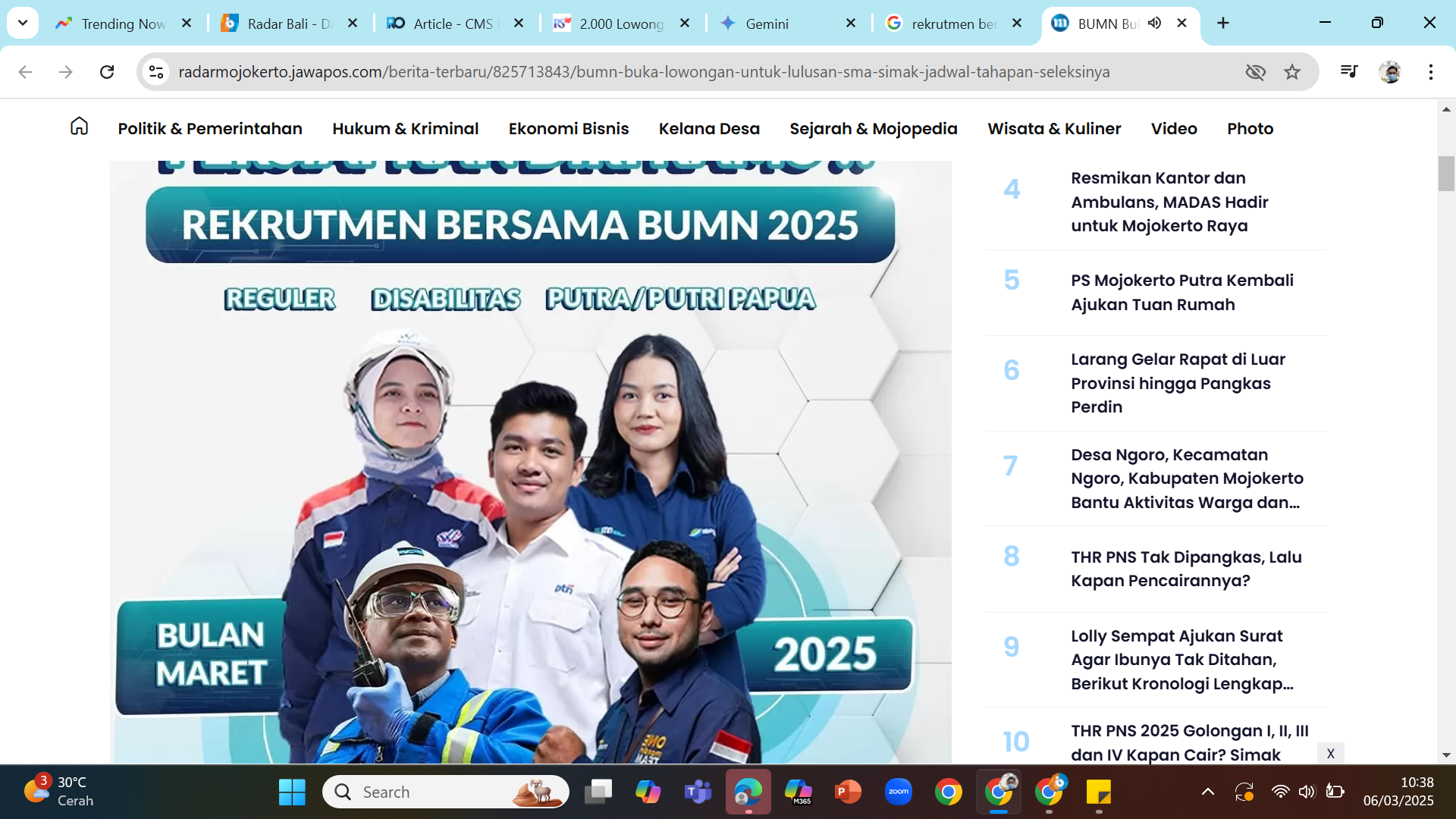Open the Hukum & Kriminal menu
Image resolution: width=1456 pixels, height=819 pixels.
(405, 129)
